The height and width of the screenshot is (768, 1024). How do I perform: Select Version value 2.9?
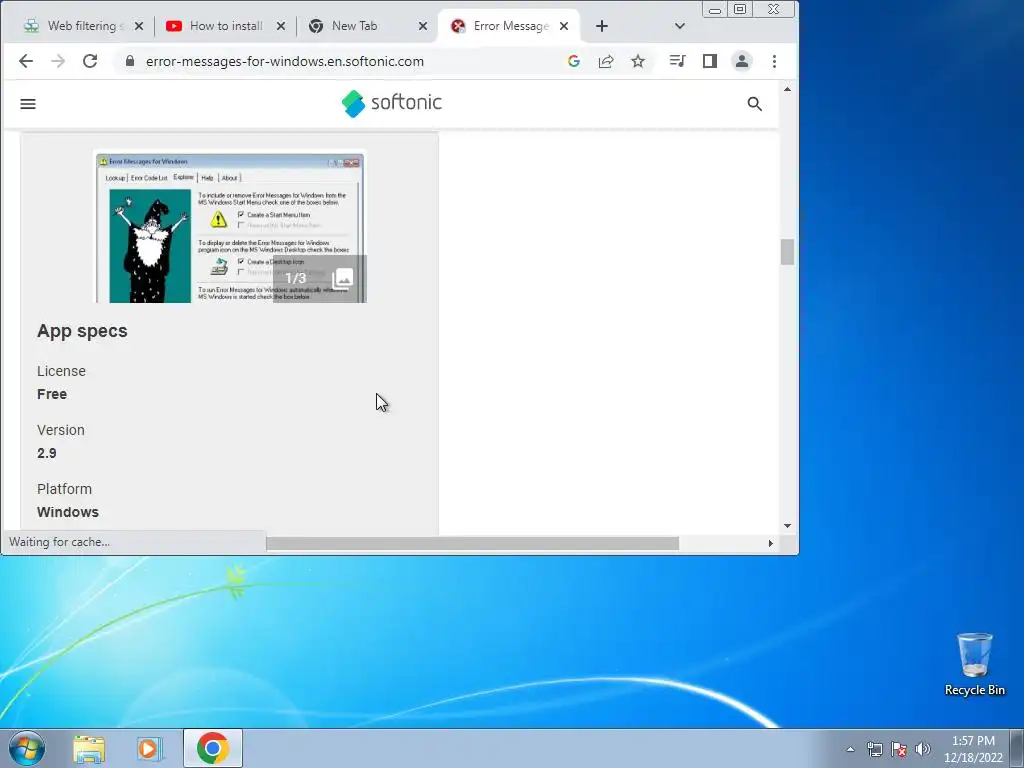(x=46, y=453)
